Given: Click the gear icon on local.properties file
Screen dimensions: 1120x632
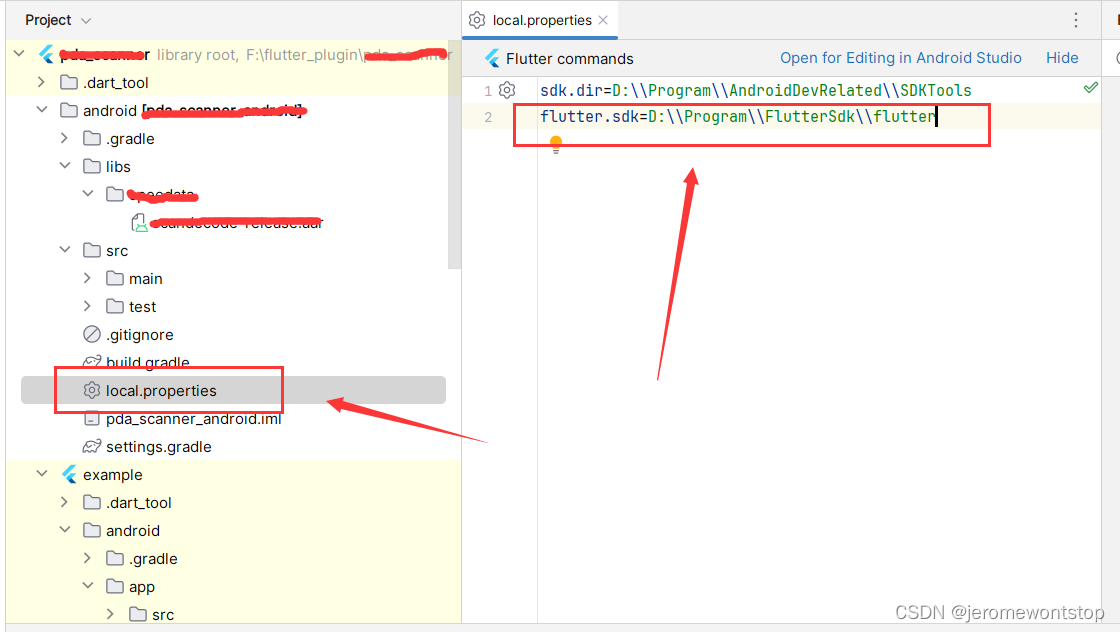Looking at the screenshot, I should coord(93,390).
